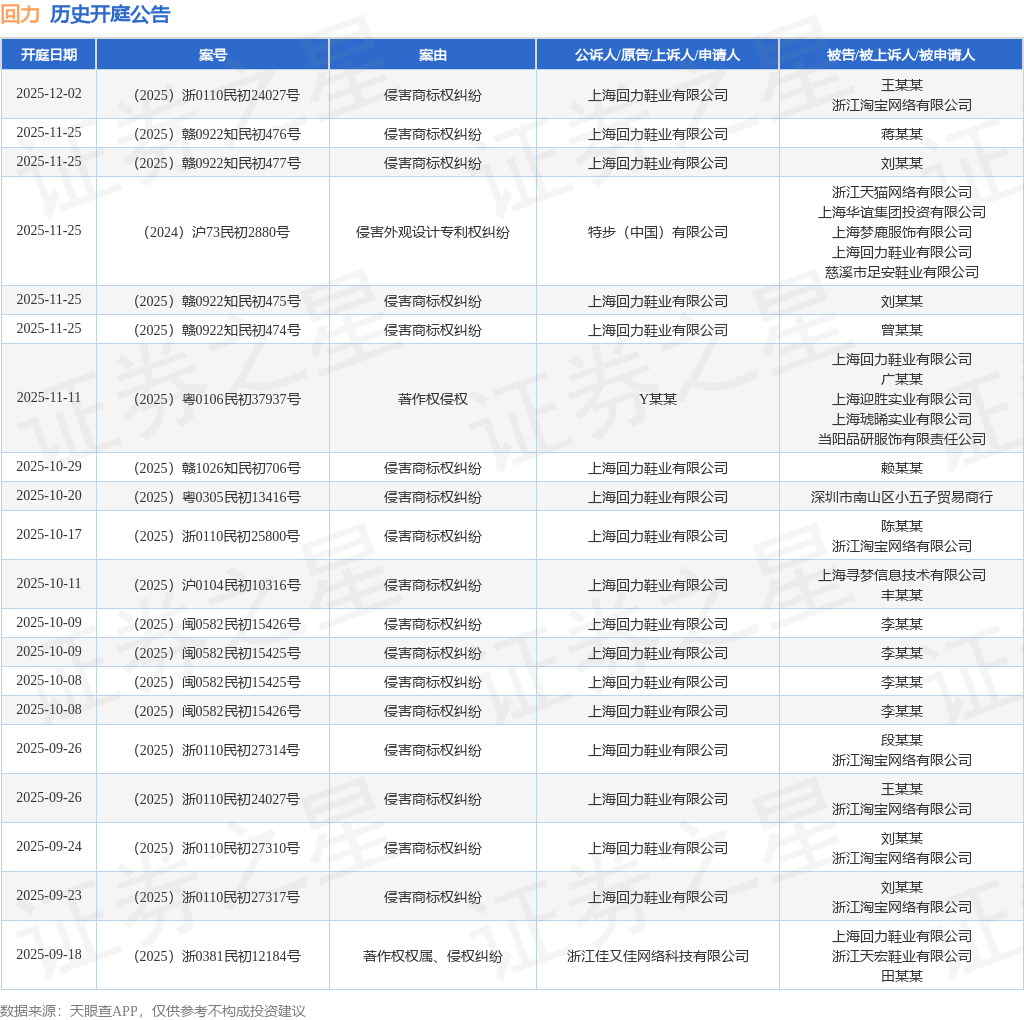The height and width of the screenshot is (1020, 1024).
Task: Select case number 赣0922知民初474号
Action: pos(217,330)
